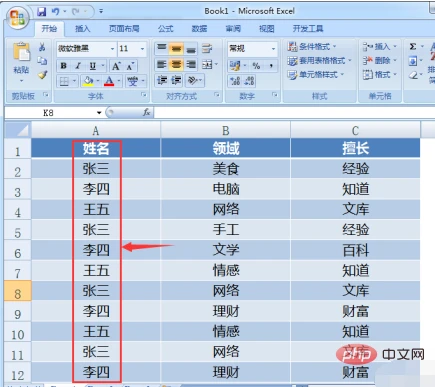This screenshot has width=435, height=387.
Task: Decrease the cell indent
Action: coord(162,80)
